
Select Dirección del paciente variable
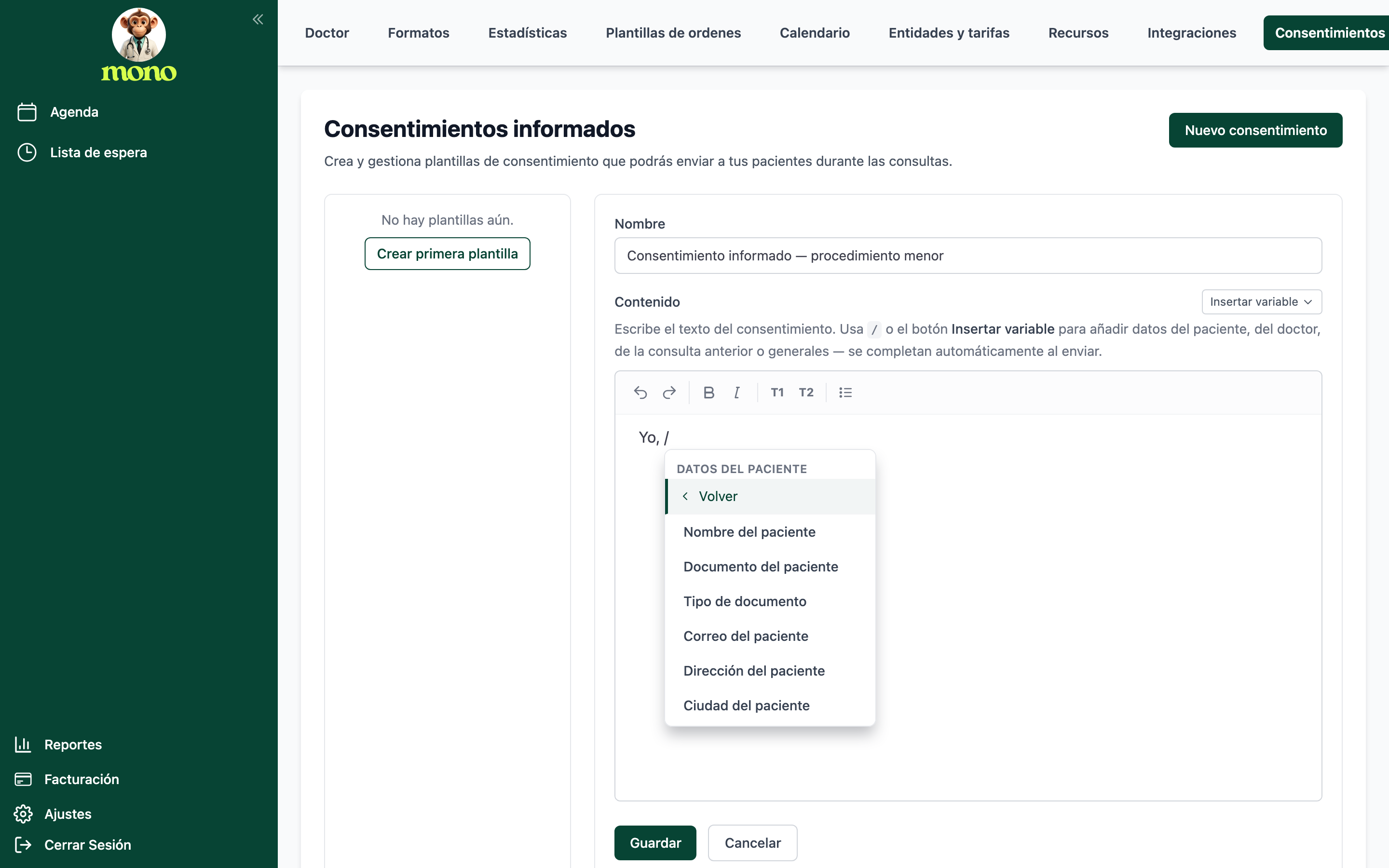770,671
